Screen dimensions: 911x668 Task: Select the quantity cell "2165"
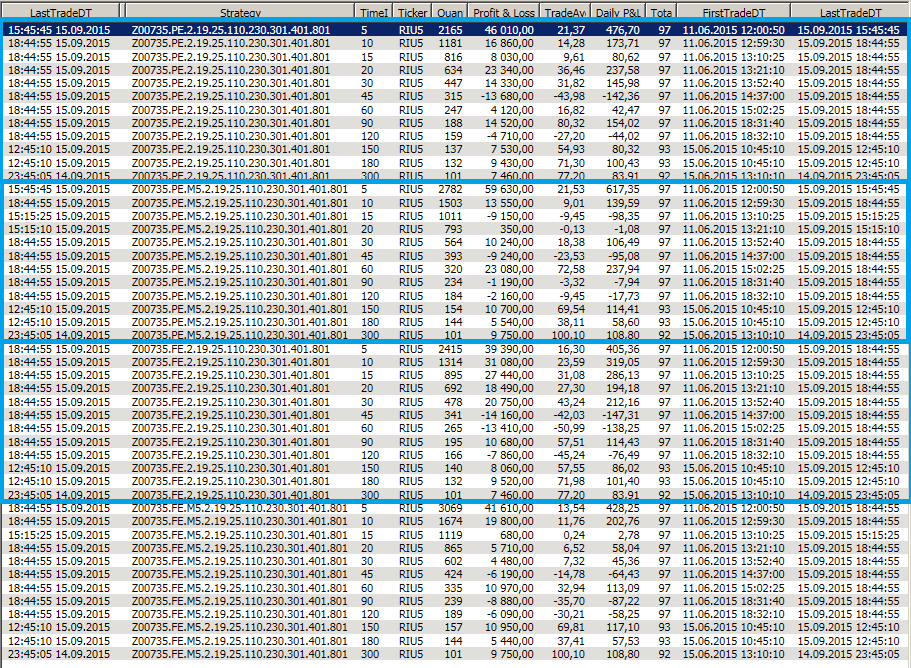(x=450, y=30)
